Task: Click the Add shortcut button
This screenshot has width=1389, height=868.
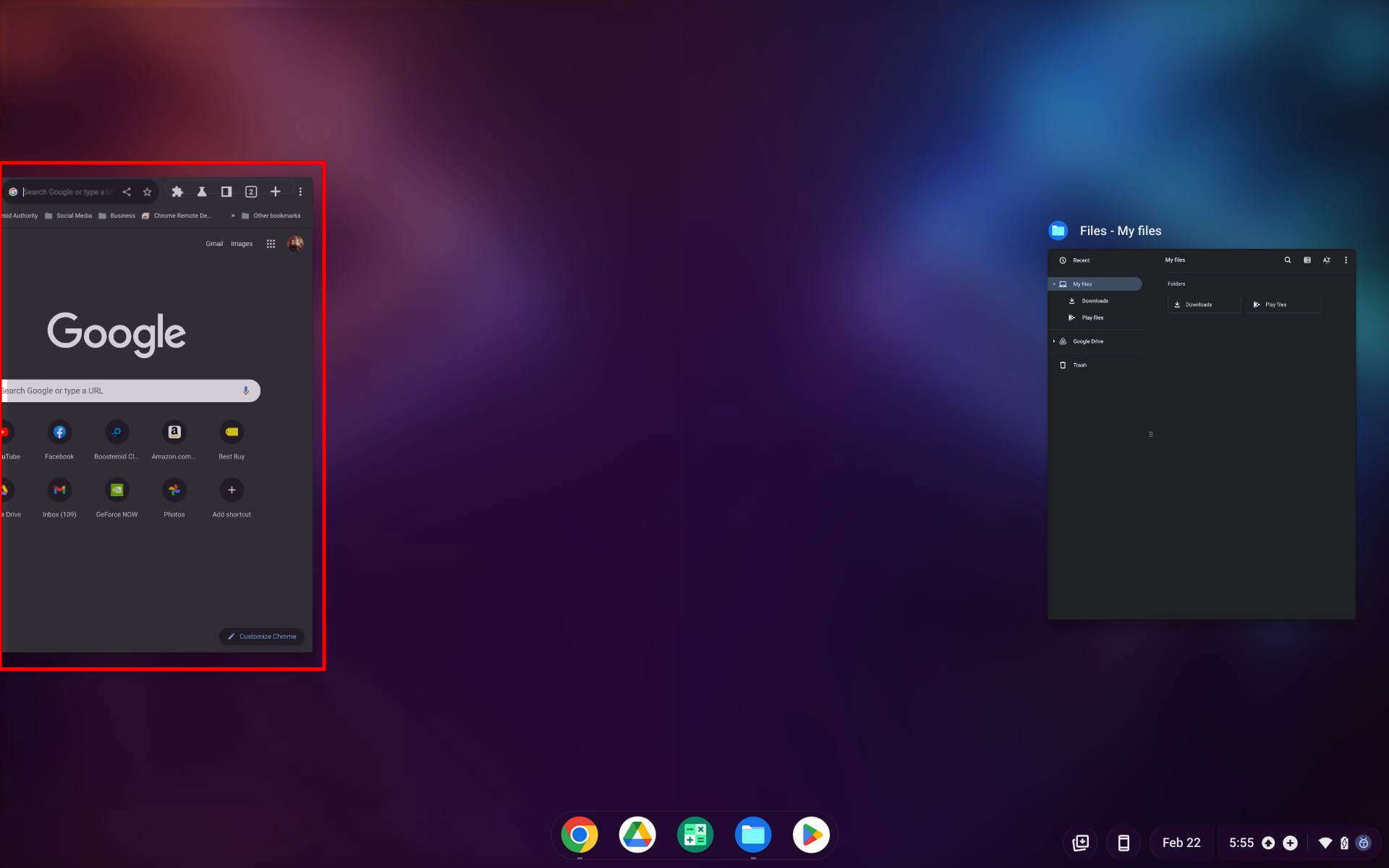Action: (x=231, y=490)
